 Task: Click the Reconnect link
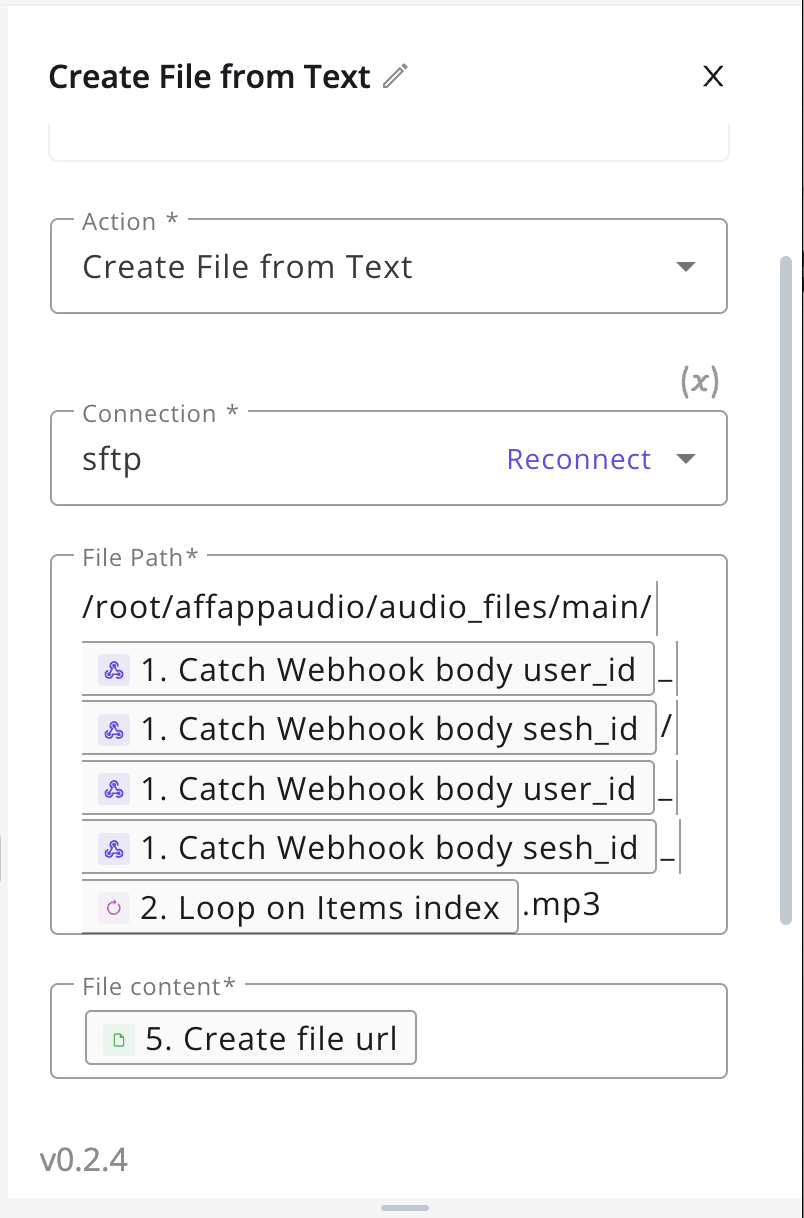coord(579,459)
